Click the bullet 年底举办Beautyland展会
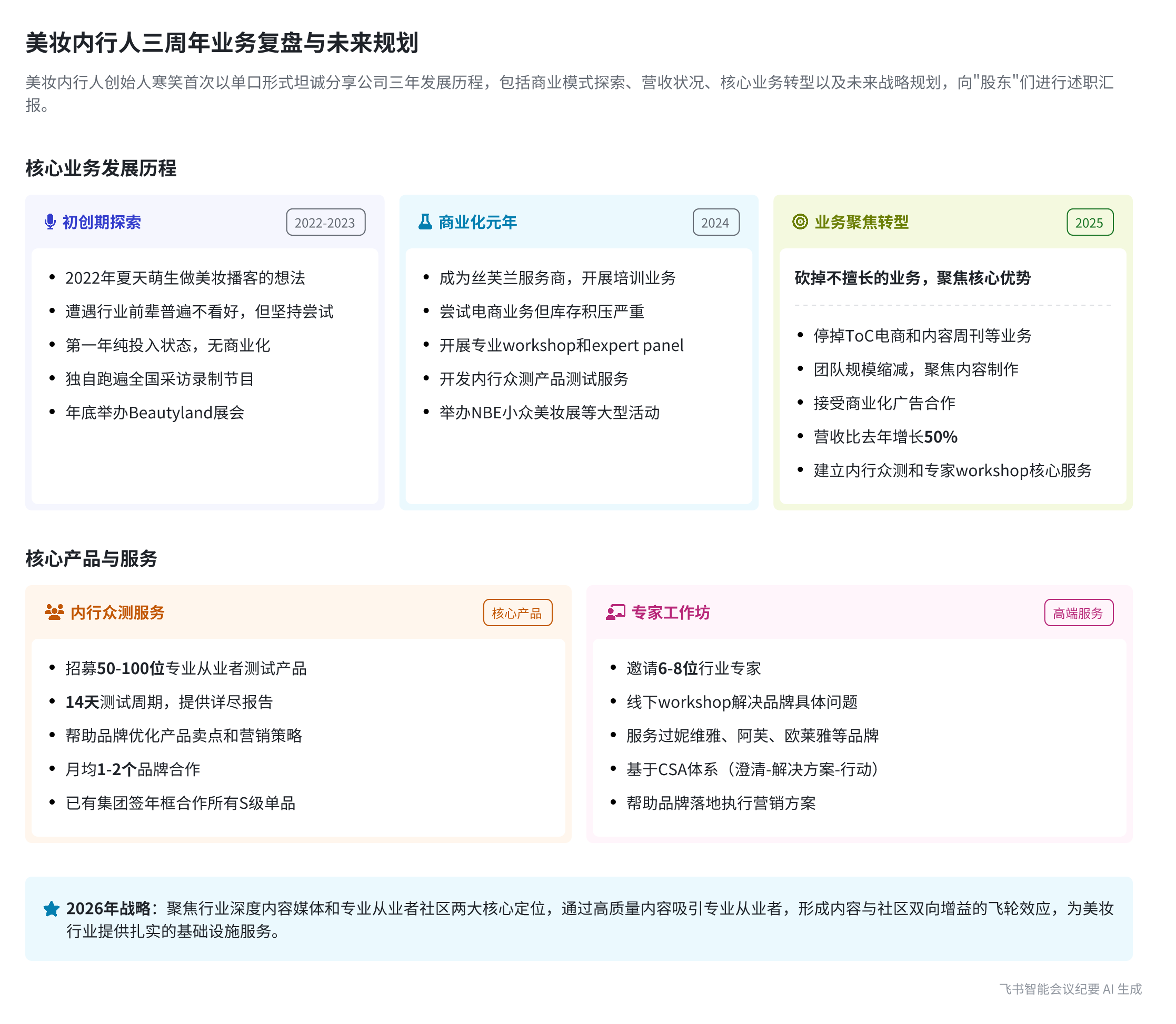This screenshot has height=1024, width=1176. point(155,413)
